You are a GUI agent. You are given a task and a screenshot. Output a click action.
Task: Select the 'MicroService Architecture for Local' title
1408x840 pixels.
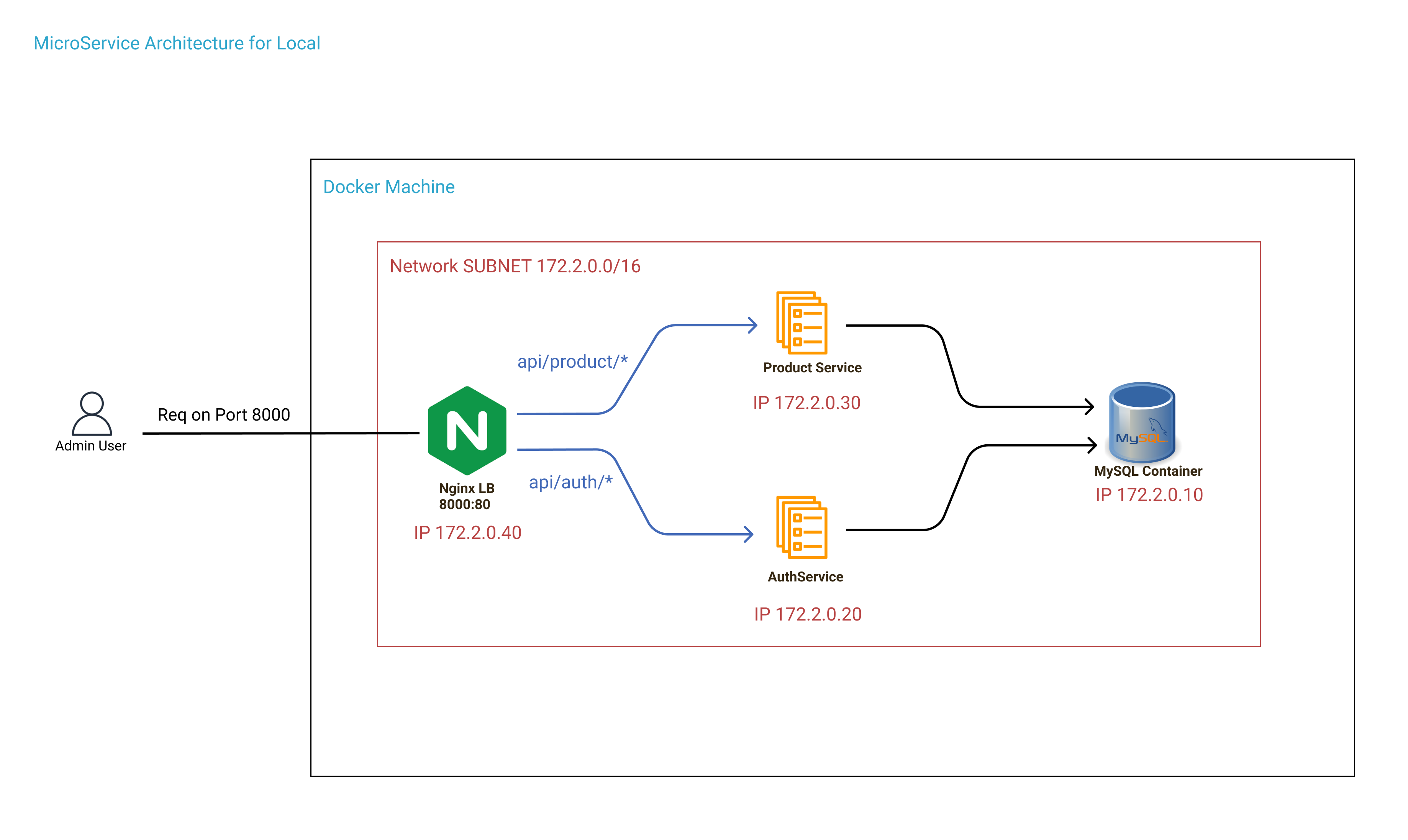click(177, 44)
